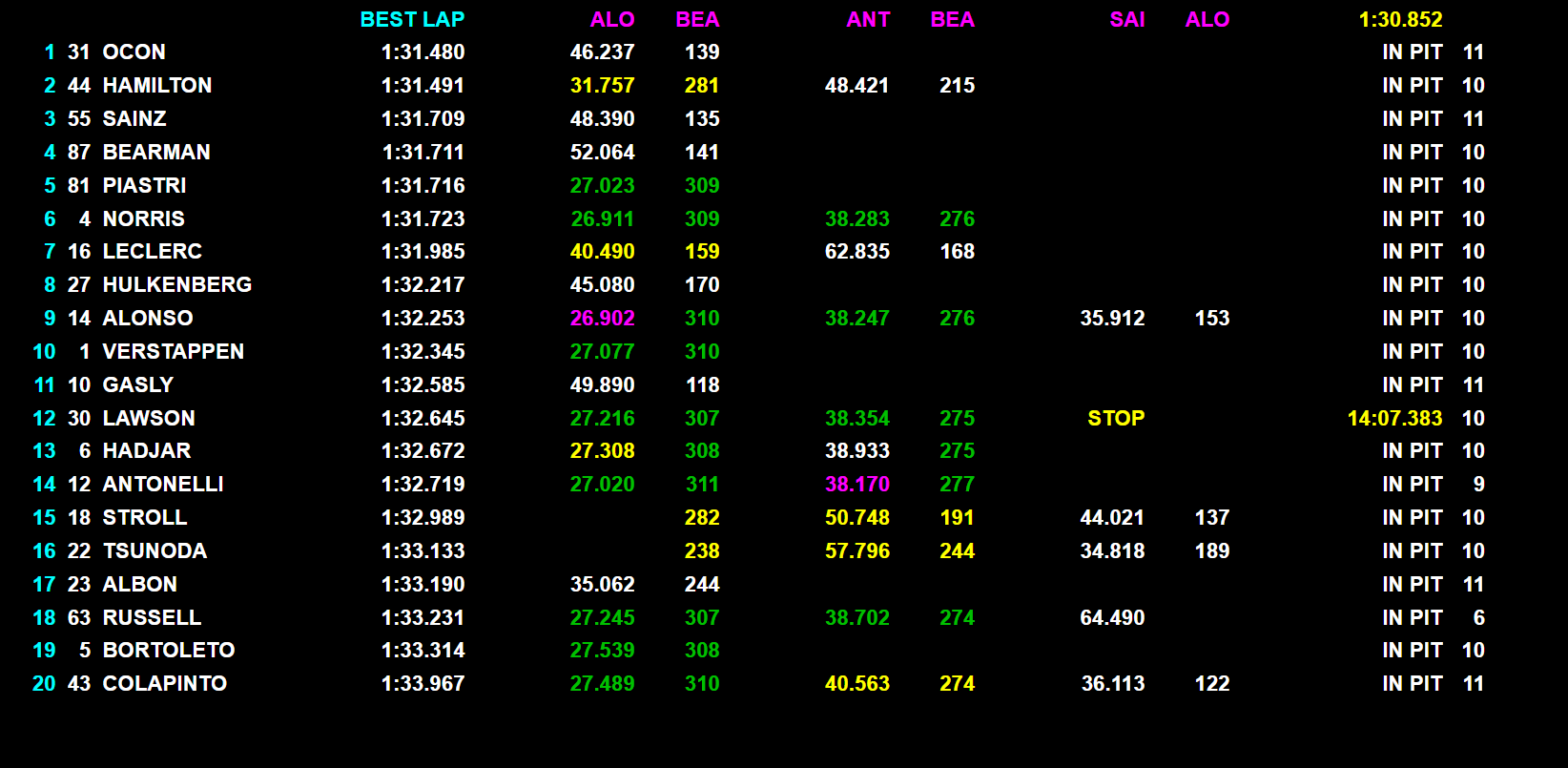
Task: Click driver name VERSTAPPEN
Action: [173, 352]
